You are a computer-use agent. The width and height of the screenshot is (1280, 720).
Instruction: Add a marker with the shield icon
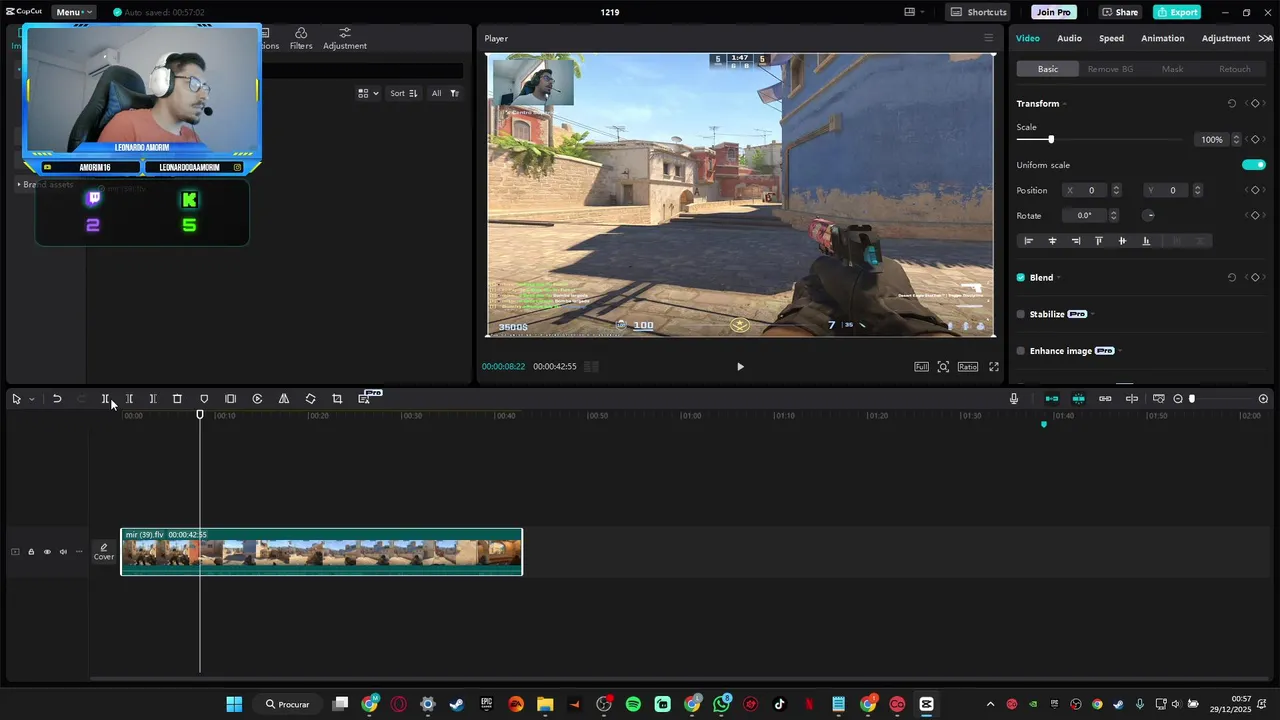(204, 399)
